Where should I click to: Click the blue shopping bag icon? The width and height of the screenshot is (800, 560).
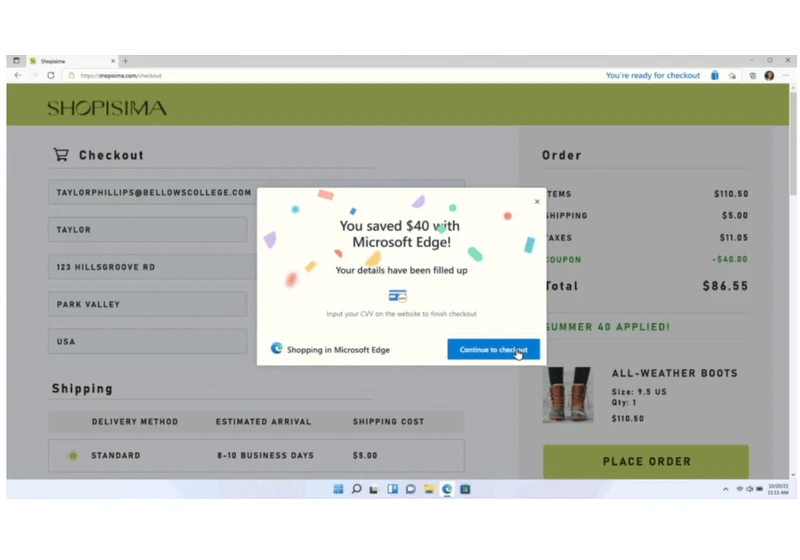(x=715, y=75)
